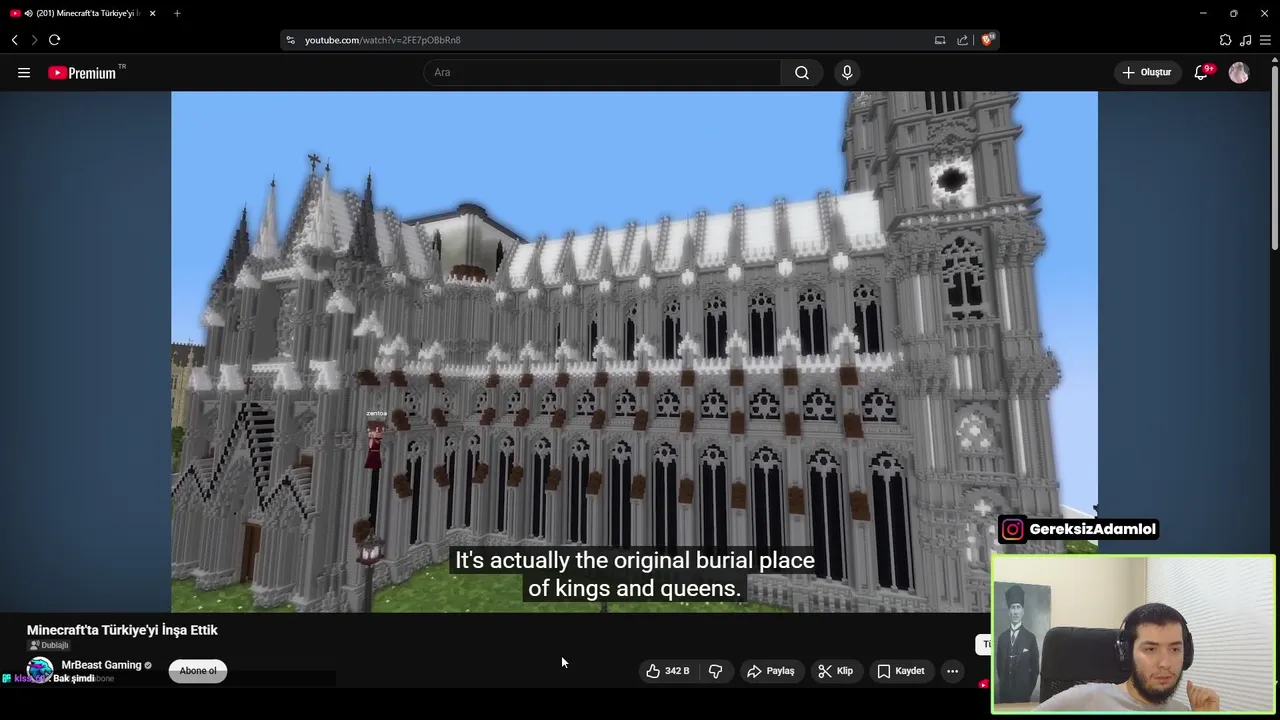Viewport: 1280px width, 720px height.
Task: Reload the page with refresh icon
Action: coord(54,40)
